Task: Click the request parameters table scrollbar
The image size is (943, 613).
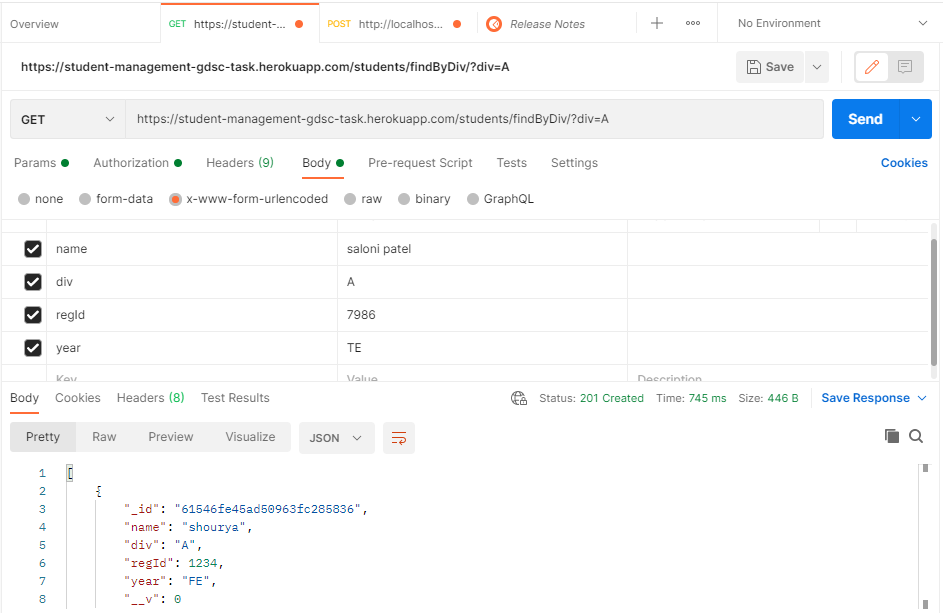Action: pyautogui.click(x=933, y=302)
